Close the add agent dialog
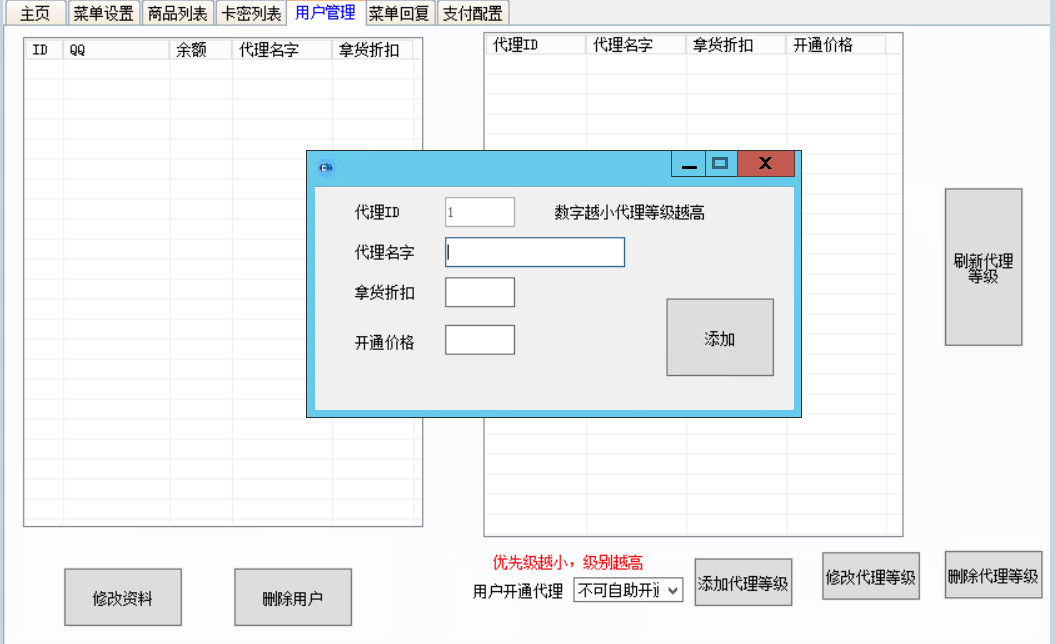1056x644 pixels. 766,164
